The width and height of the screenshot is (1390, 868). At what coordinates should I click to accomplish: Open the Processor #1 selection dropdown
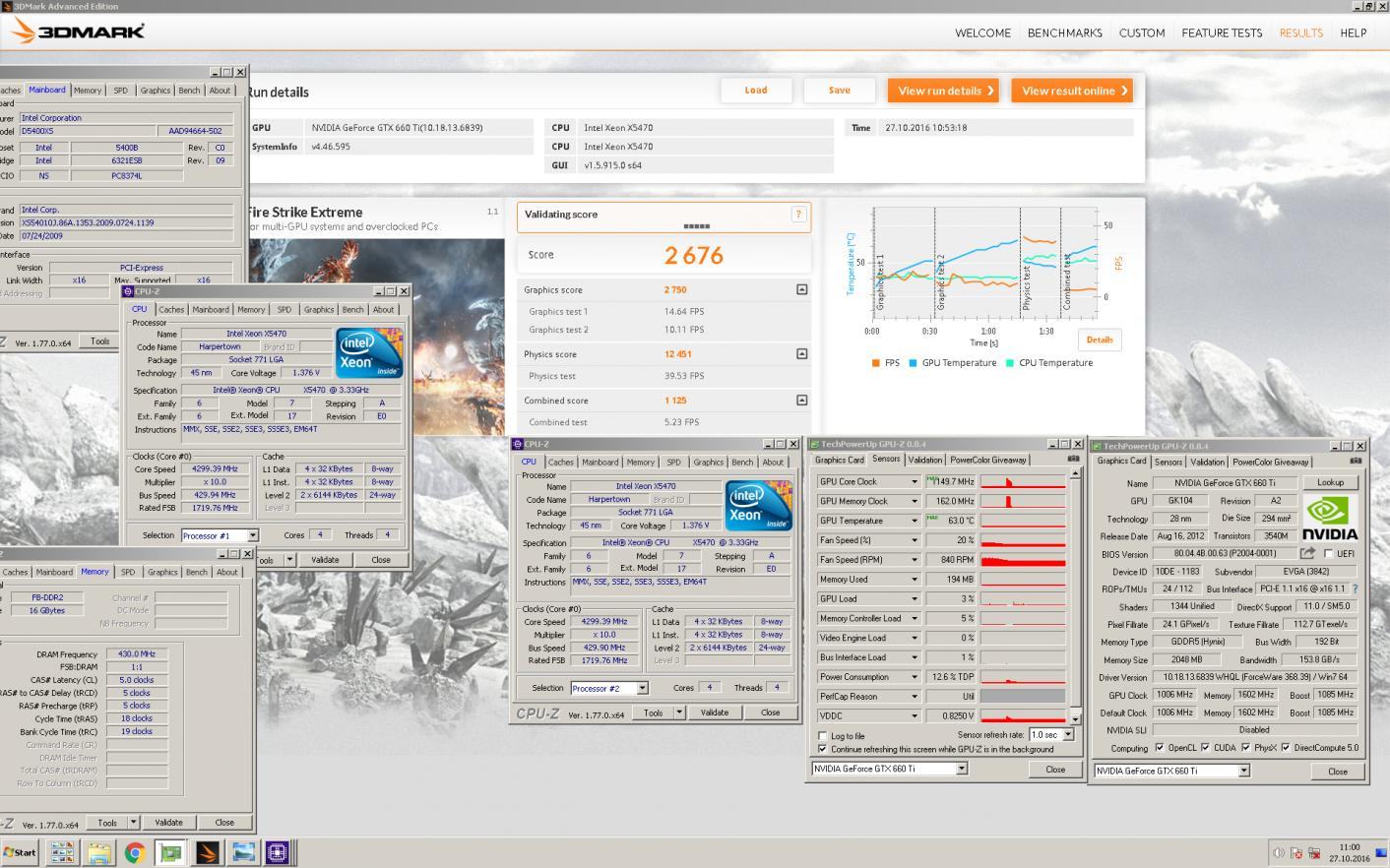click(x=252, y=535)
